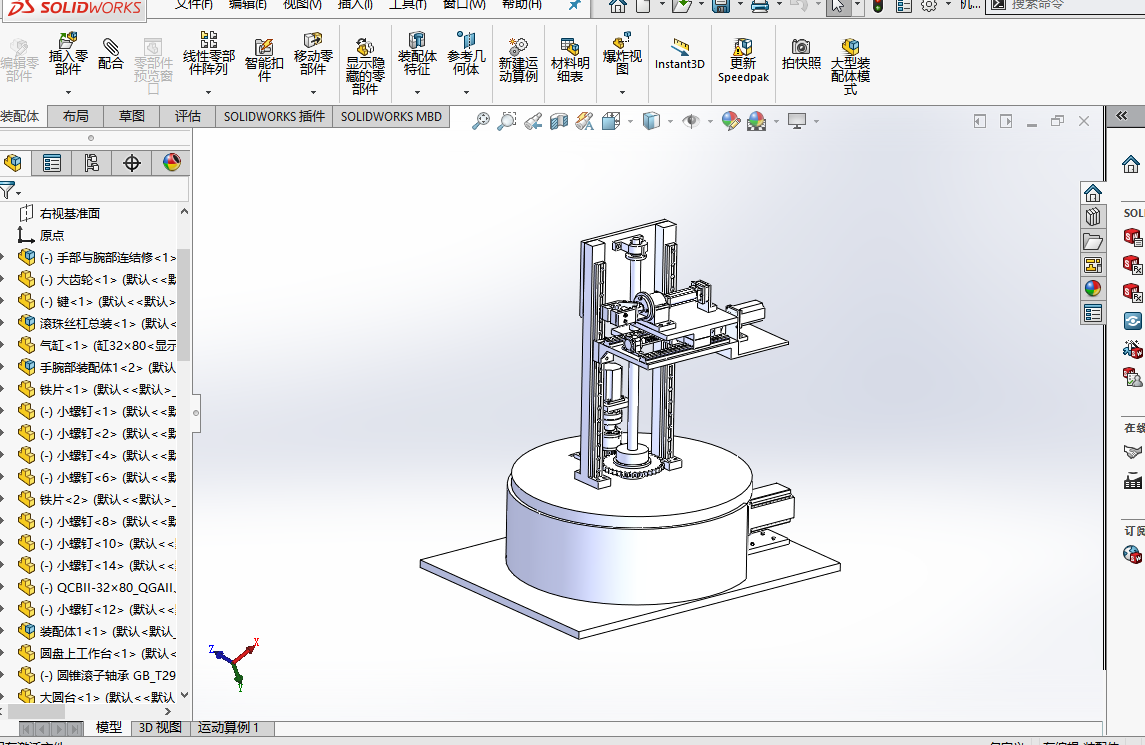Screen dimensions: 1145x745
Task: Open the Dynamic Annotation Views icon
Action: (584, 121)
